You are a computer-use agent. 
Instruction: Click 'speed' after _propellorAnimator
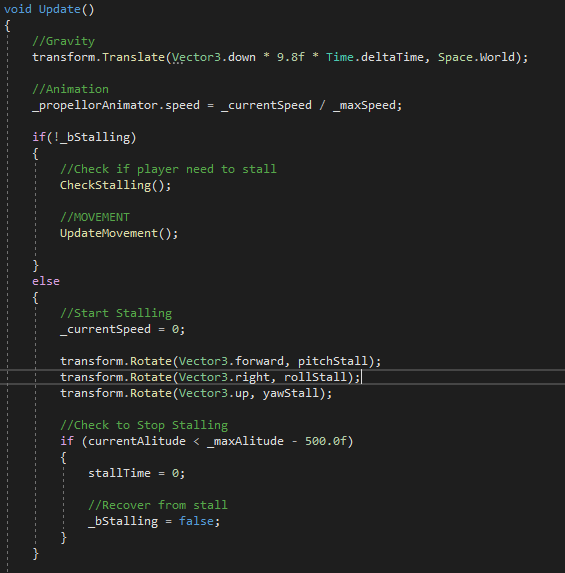click(x=182, y=105)
